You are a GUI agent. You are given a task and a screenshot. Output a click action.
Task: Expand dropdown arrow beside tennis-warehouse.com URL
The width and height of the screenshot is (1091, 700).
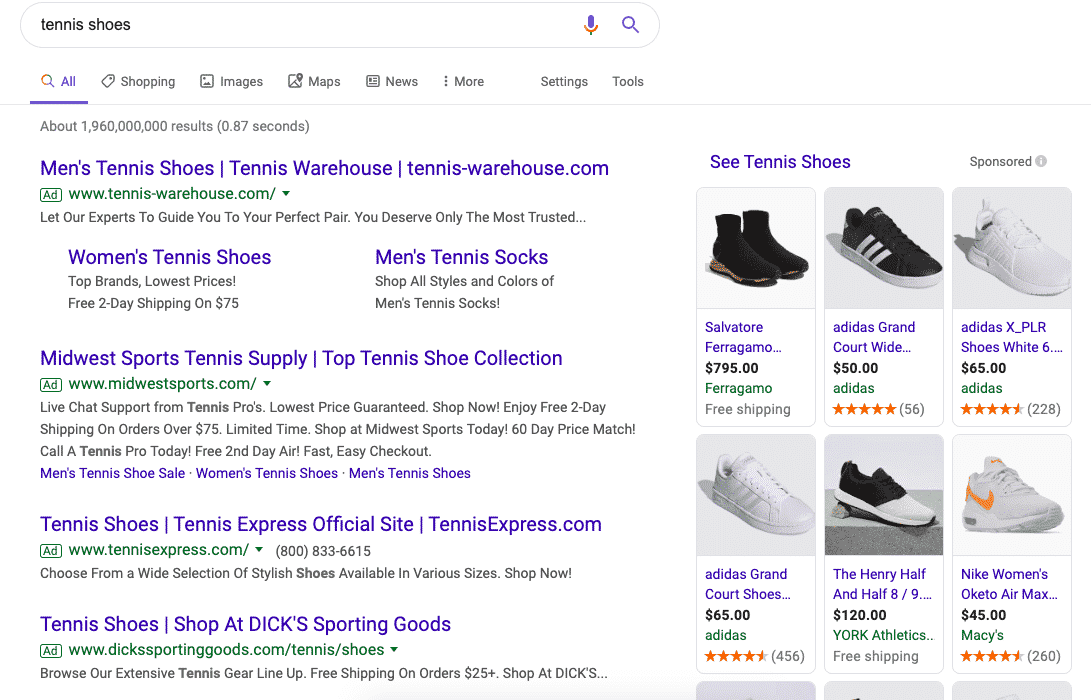(x=286, y=193)
